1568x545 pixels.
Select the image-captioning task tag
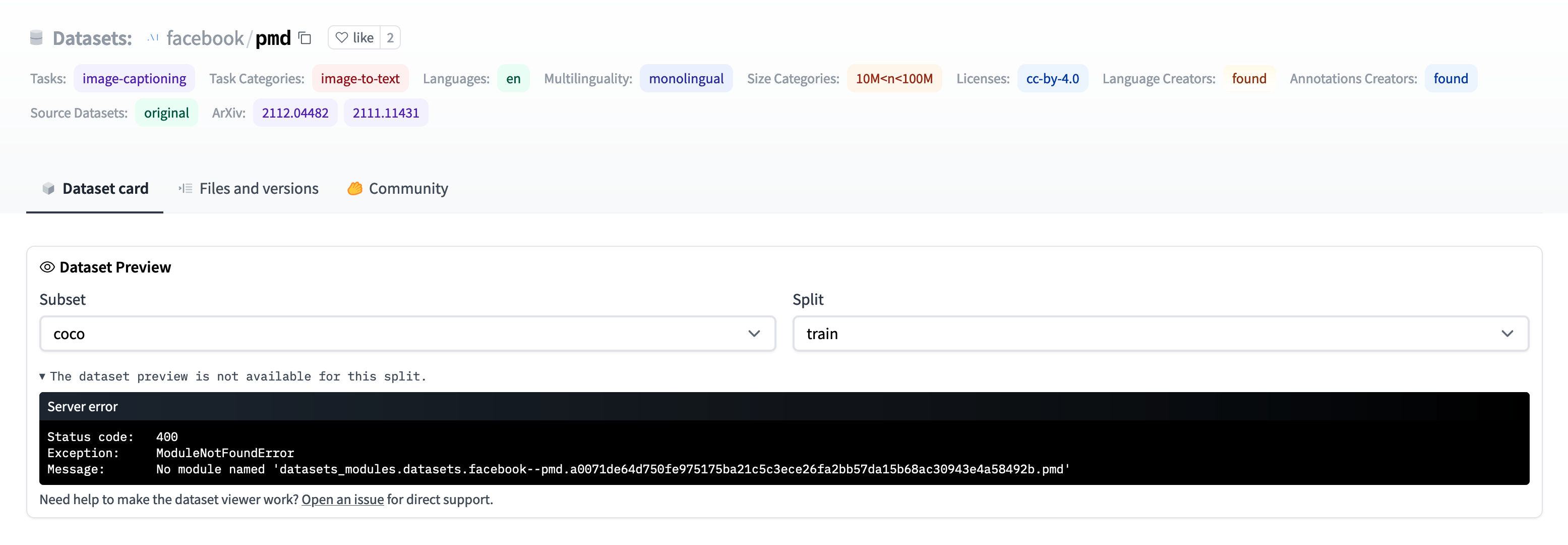pyautogui.click(x=134, y=78)
